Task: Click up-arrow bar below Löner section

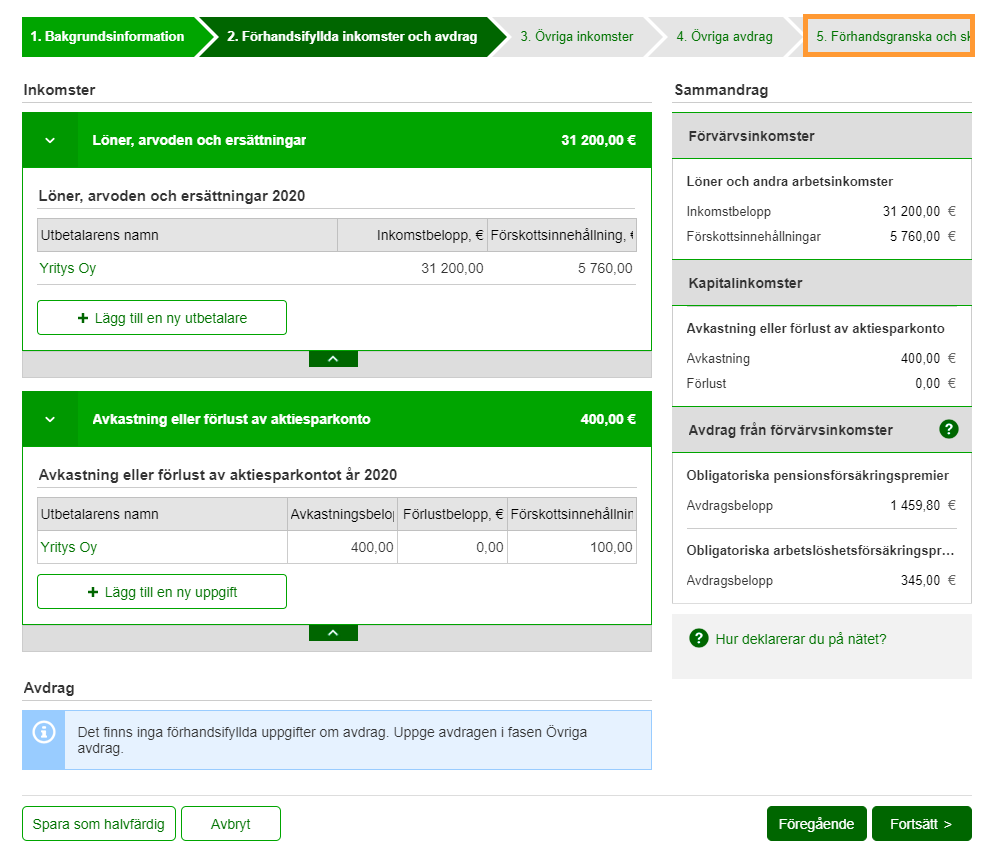Action: (x=333, y=359)
